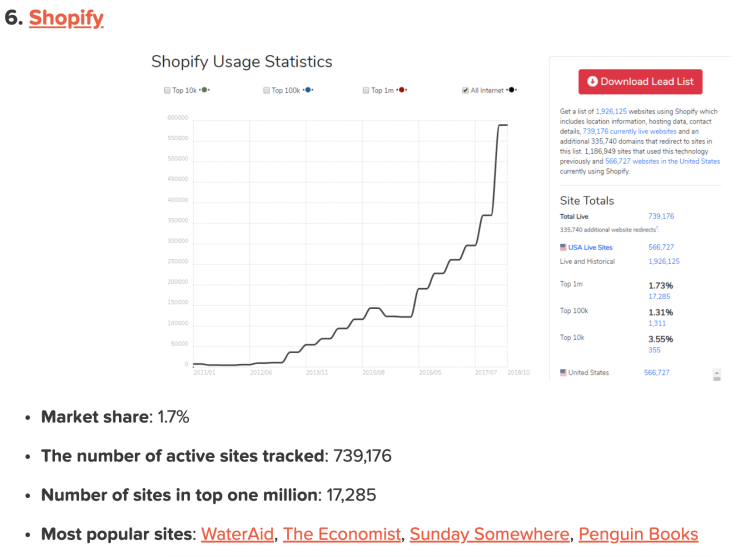
Task: Click the Download Lead List button
Action: (x=640, y=82)
